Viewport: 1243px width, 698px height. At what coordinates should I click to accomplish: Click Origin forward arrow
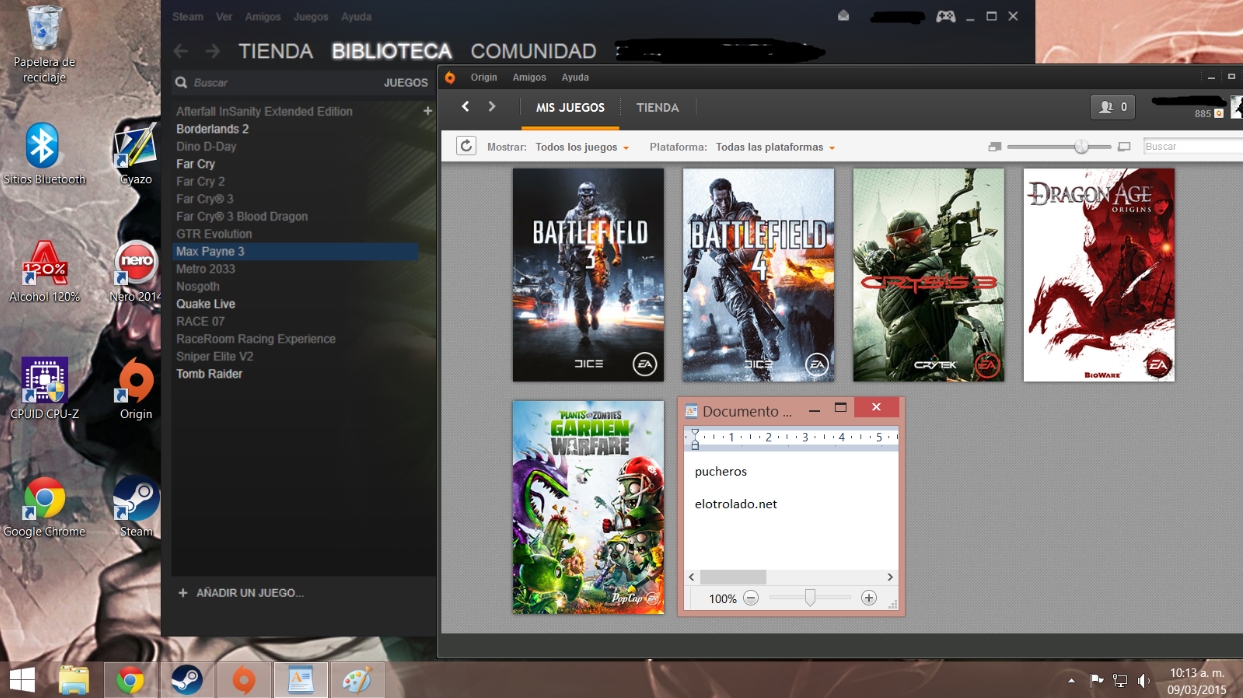(x=492, y=107)
